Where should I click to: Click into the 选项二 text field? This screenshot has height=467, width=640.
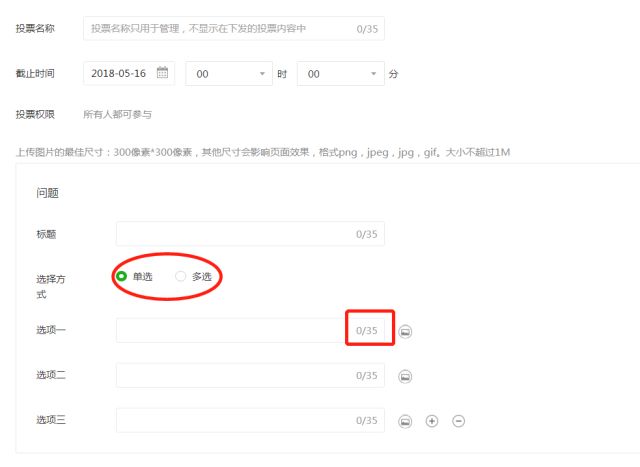coord(250,375)
